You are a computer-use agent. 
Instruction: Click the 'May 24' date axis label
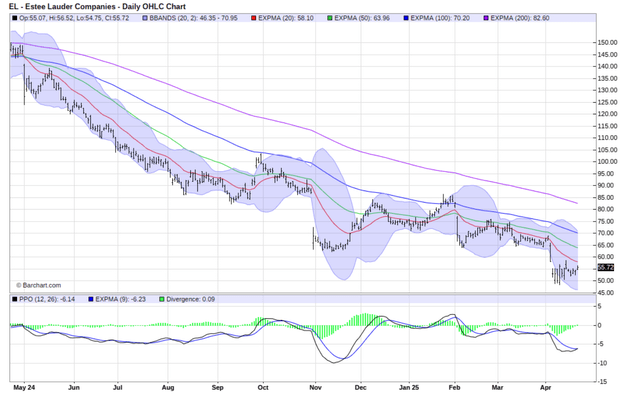pos(24,388)
